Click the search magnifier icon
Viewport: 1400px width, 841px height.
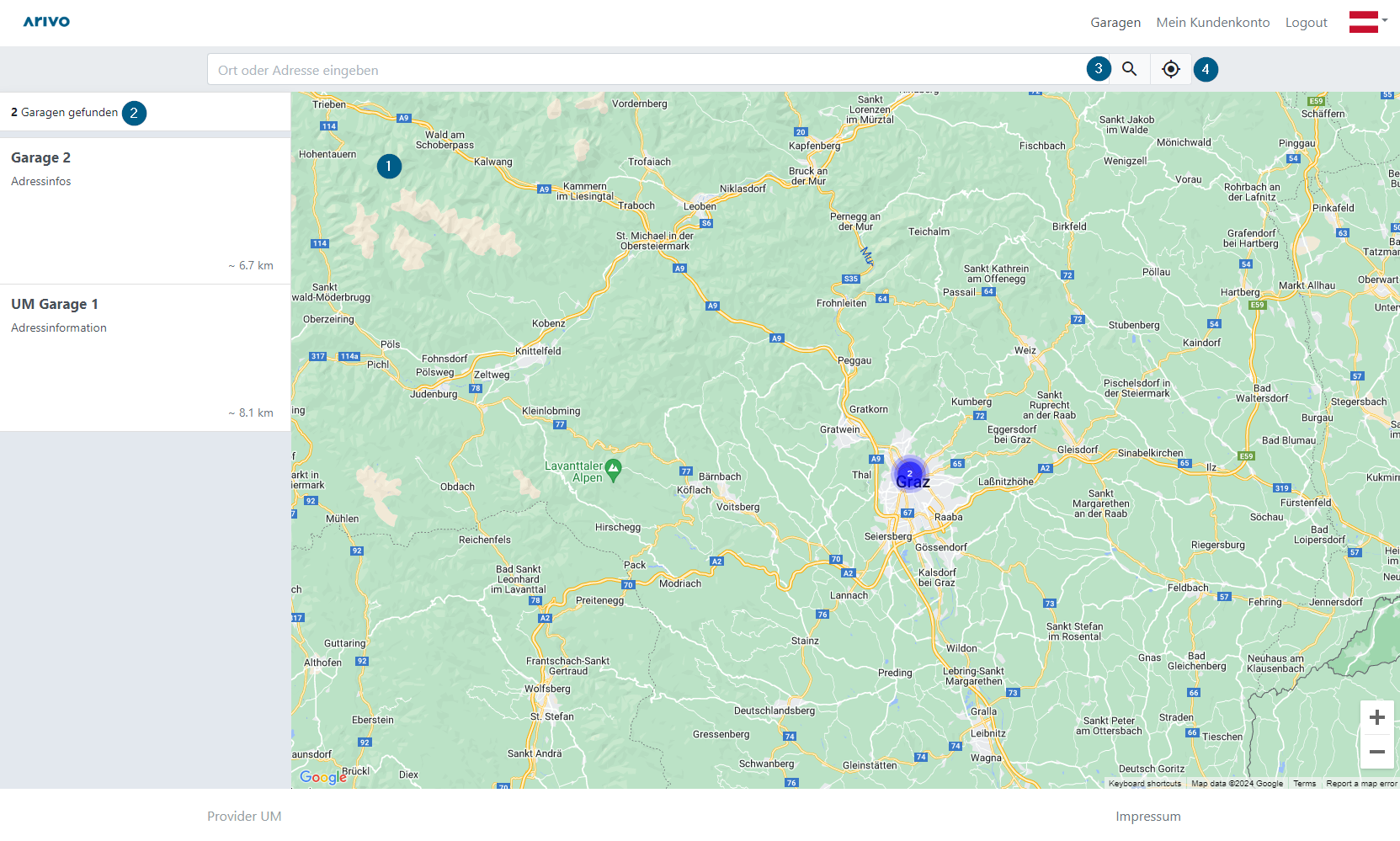point(1130,69)
